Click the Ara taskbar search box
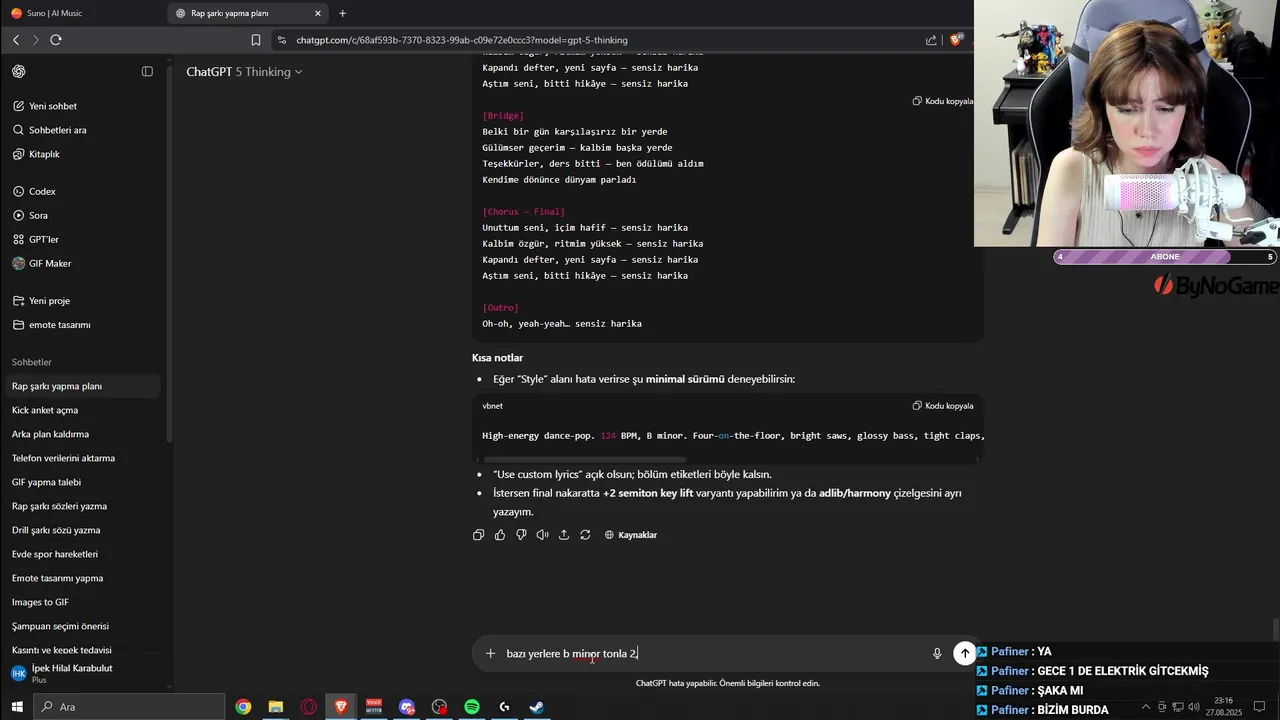 point(130,707)
